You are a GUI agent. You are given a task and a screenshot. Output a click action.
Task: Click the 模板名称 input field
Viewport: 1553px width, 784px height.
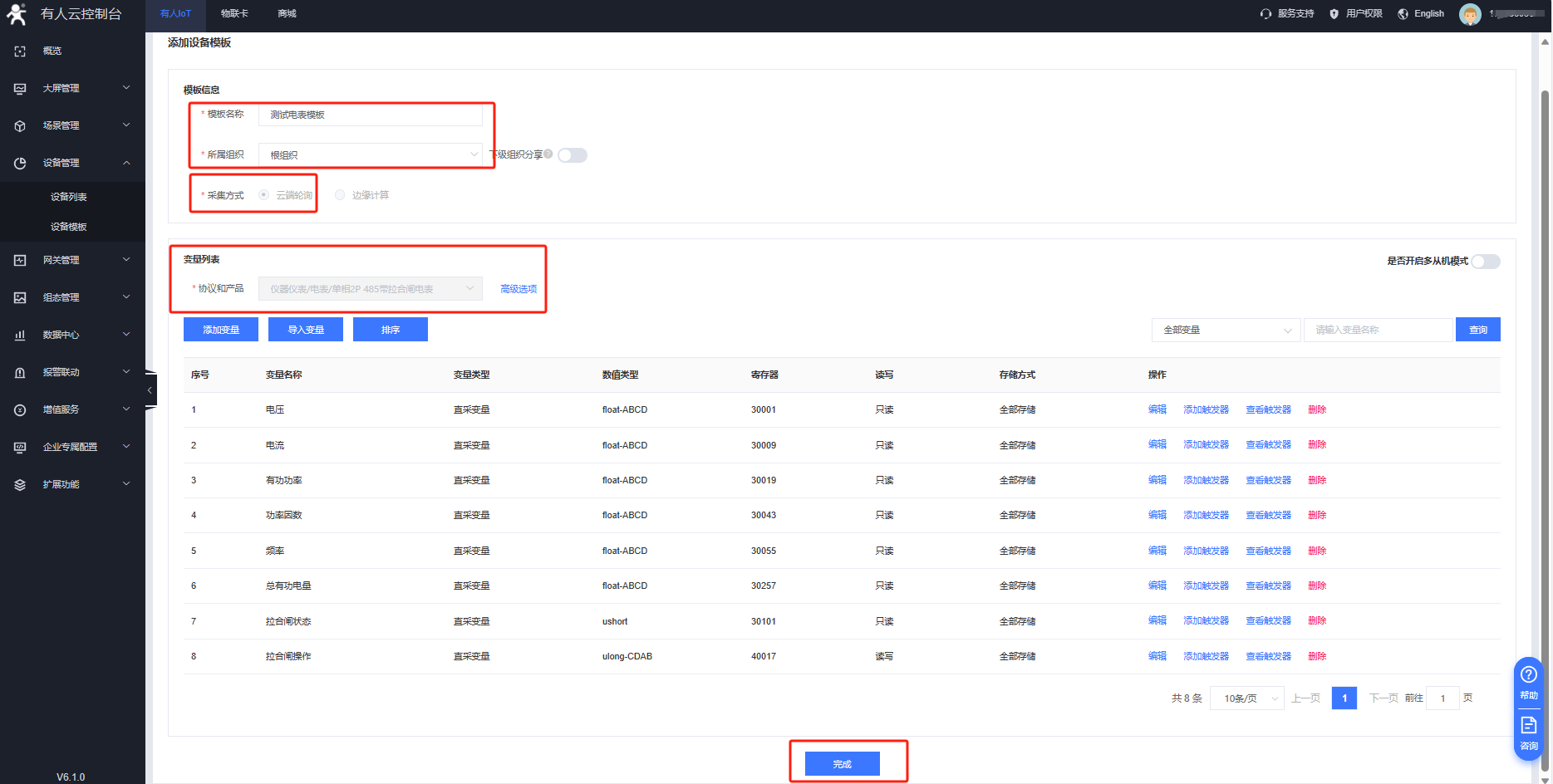[x=371, y=115]
